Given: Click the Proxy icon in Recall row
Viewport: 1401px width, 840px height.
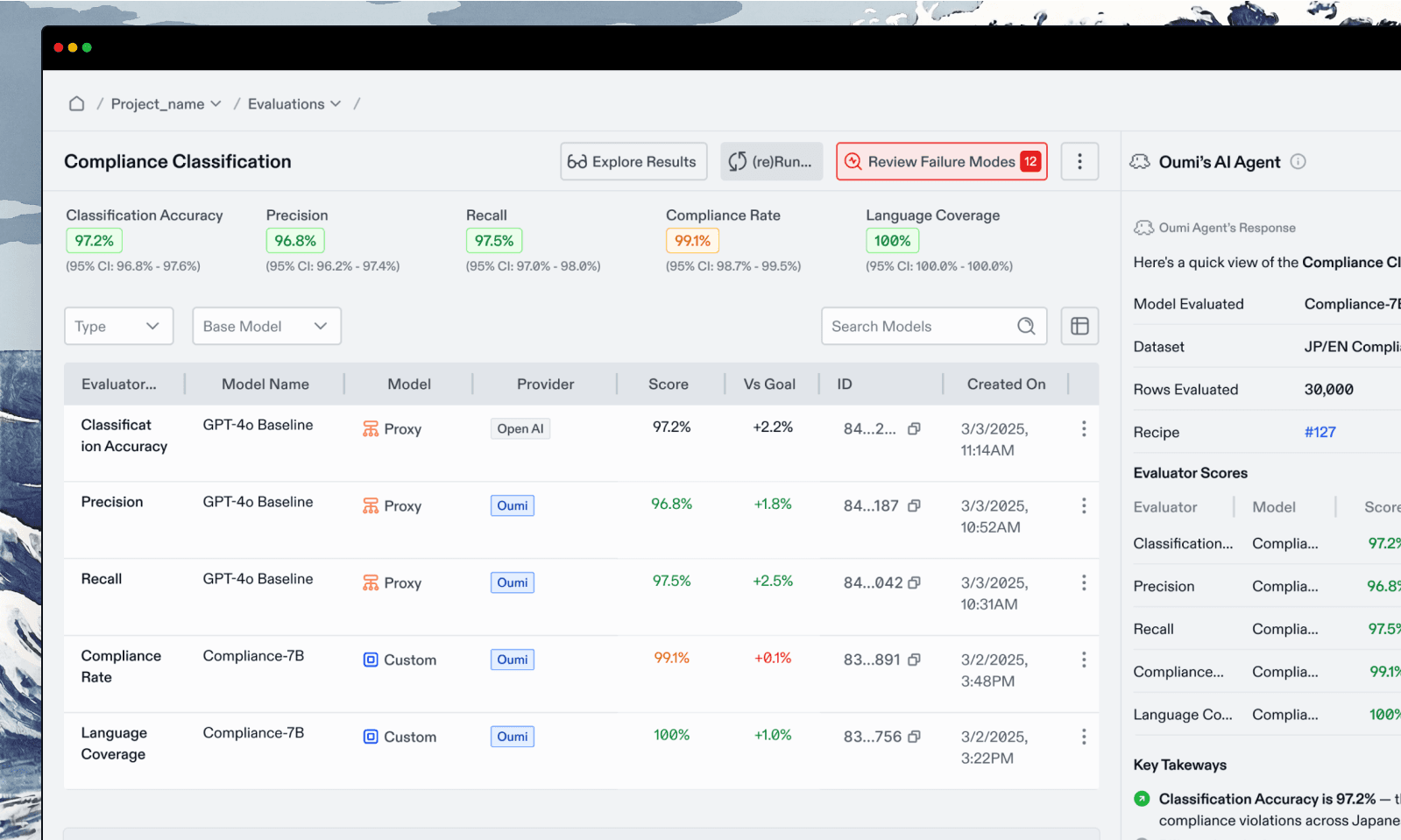Looking at the screenshot, I should [x=371, y=582].
